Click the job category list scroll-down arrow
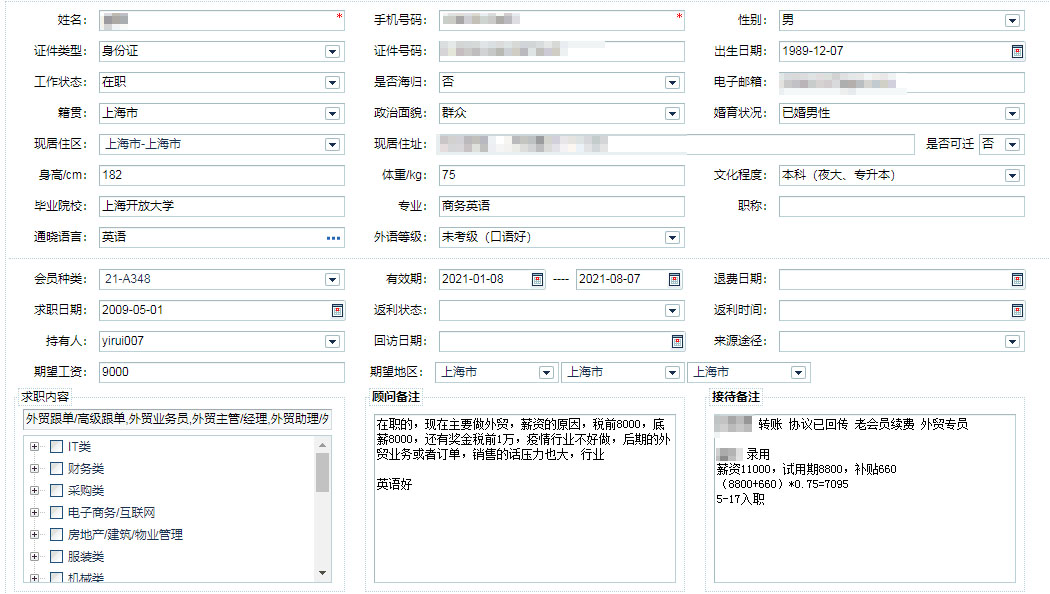 pos(323,573)
